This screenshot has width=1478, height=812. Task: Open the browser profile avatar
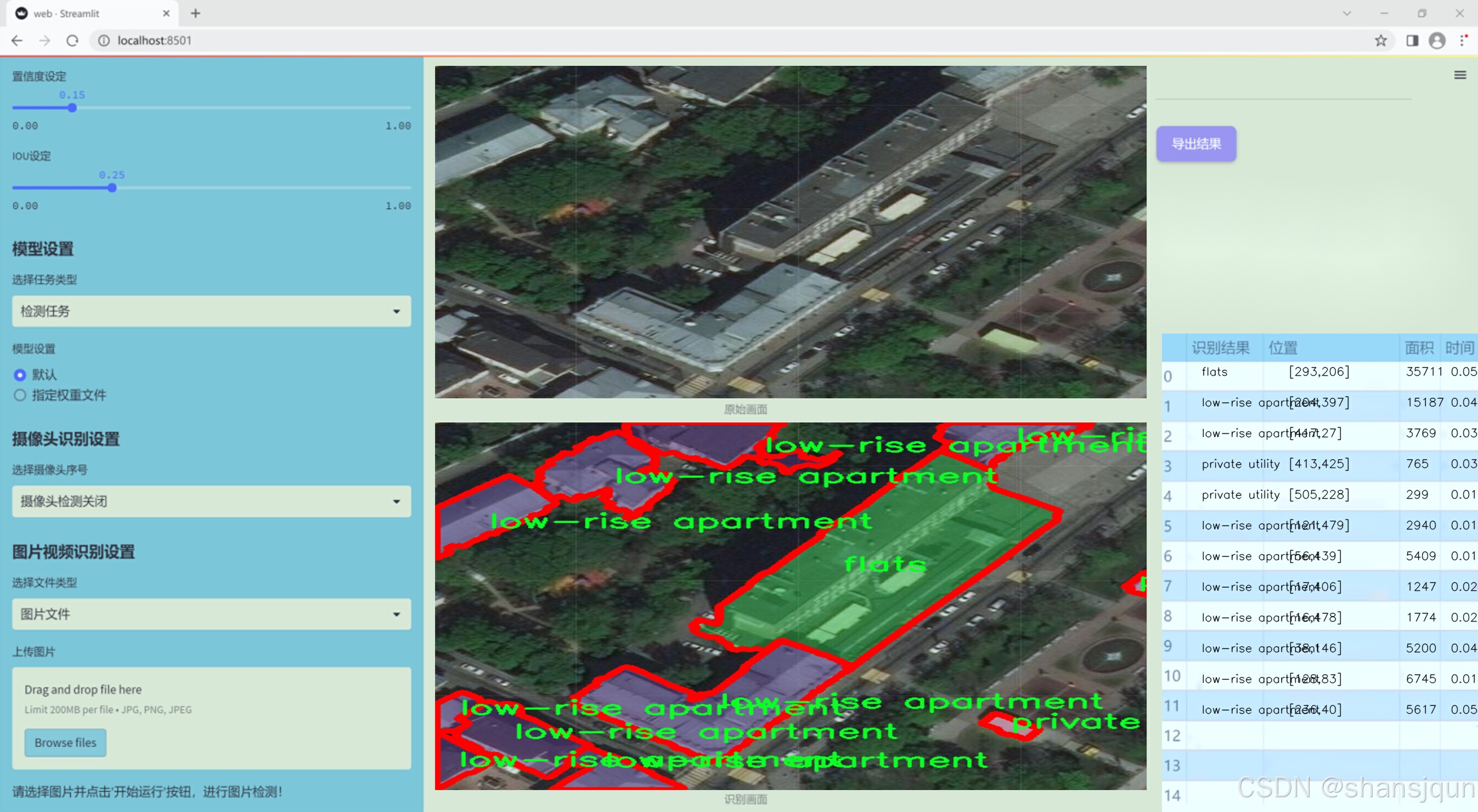point(1437,41)
